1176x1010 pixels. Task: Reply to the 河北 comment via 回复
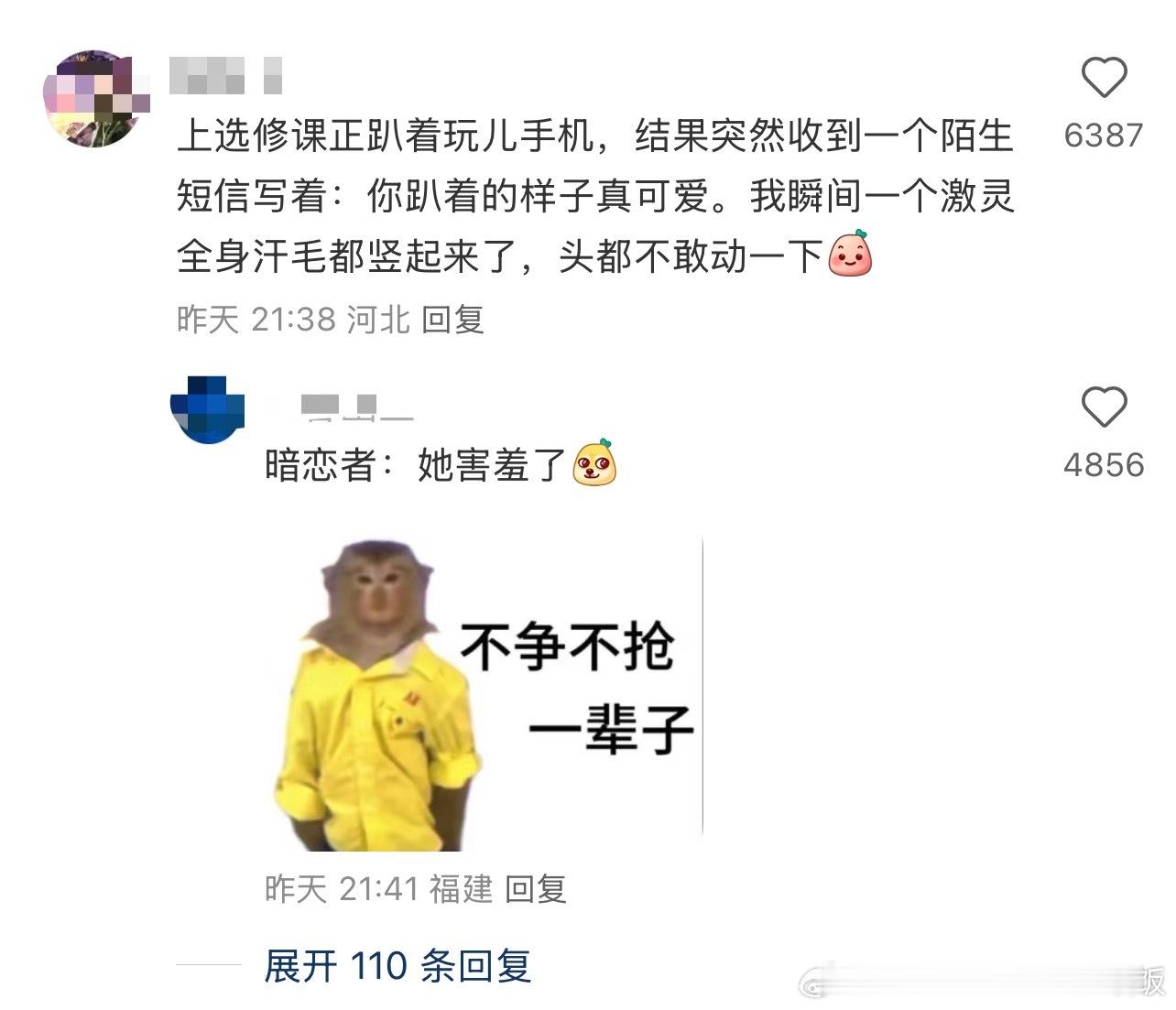[x=452, y=320]
